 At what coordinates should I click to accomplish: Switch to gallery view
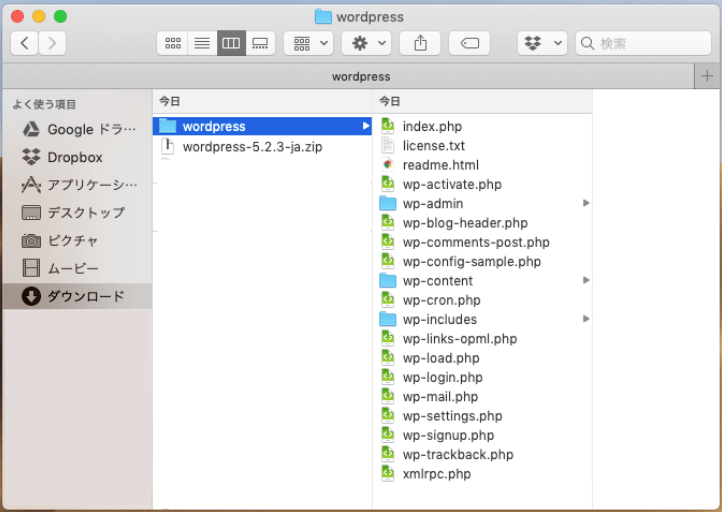(x=260, y=43)
